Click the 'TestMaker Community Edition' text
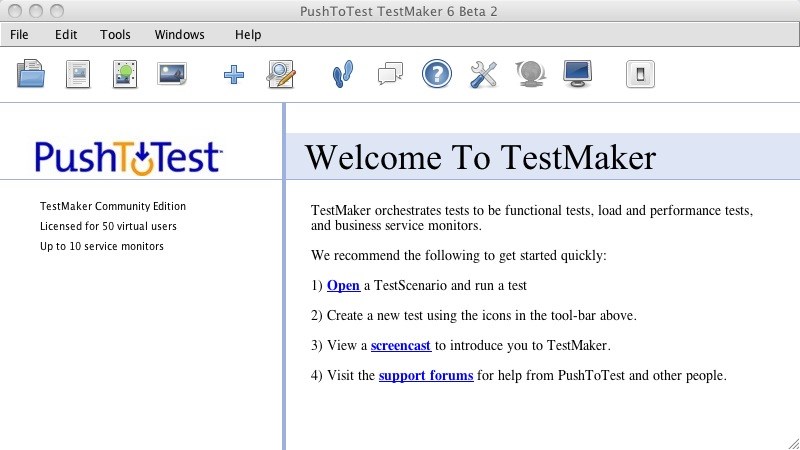Screen dimensions: 800x450 click(113, 206)
